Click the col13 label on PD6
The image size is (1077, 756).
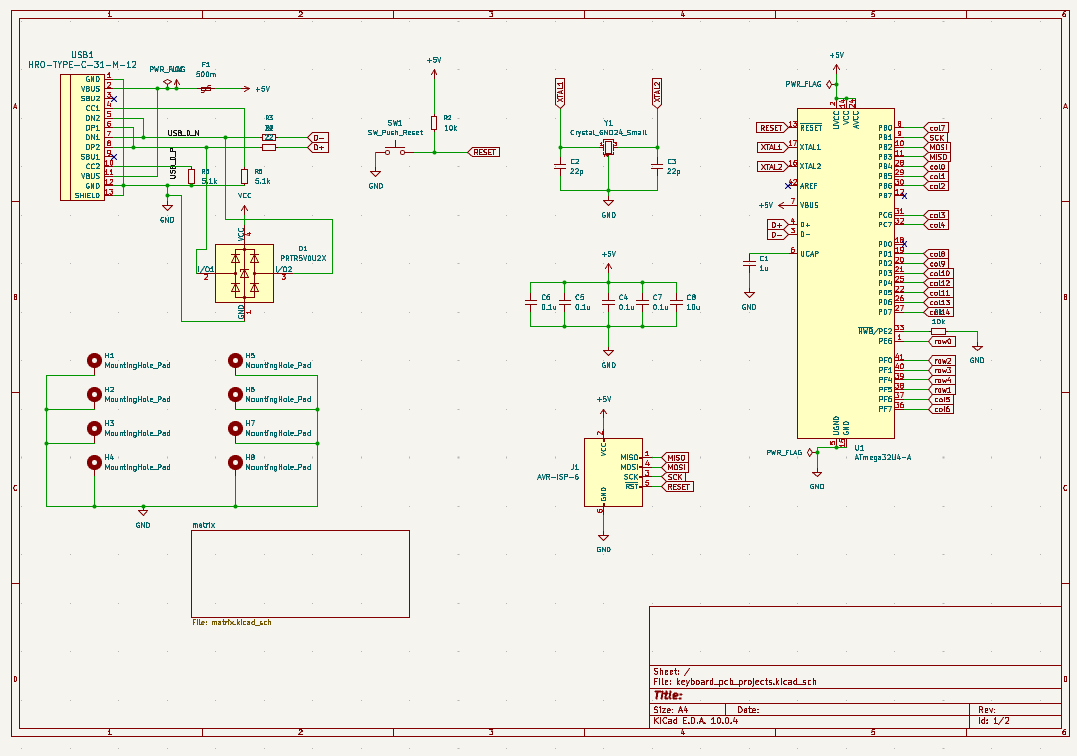pos(938,302)
